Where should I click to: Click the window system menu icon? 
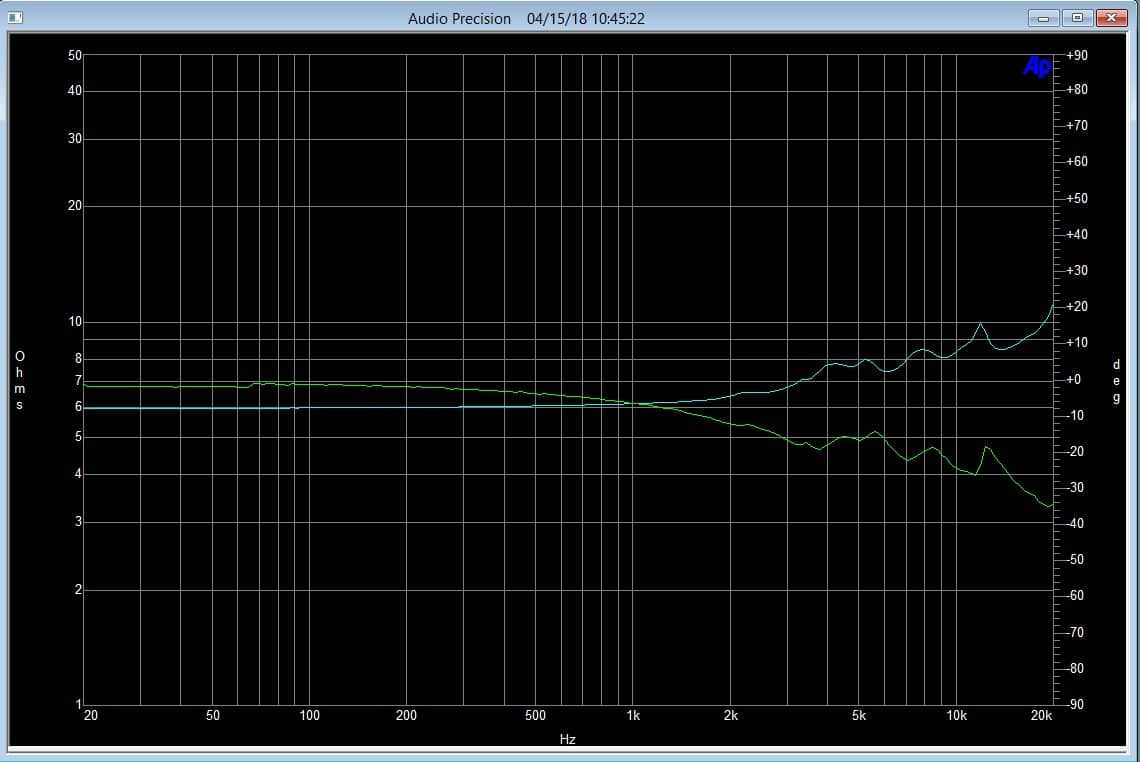click(x=15, y=17)
